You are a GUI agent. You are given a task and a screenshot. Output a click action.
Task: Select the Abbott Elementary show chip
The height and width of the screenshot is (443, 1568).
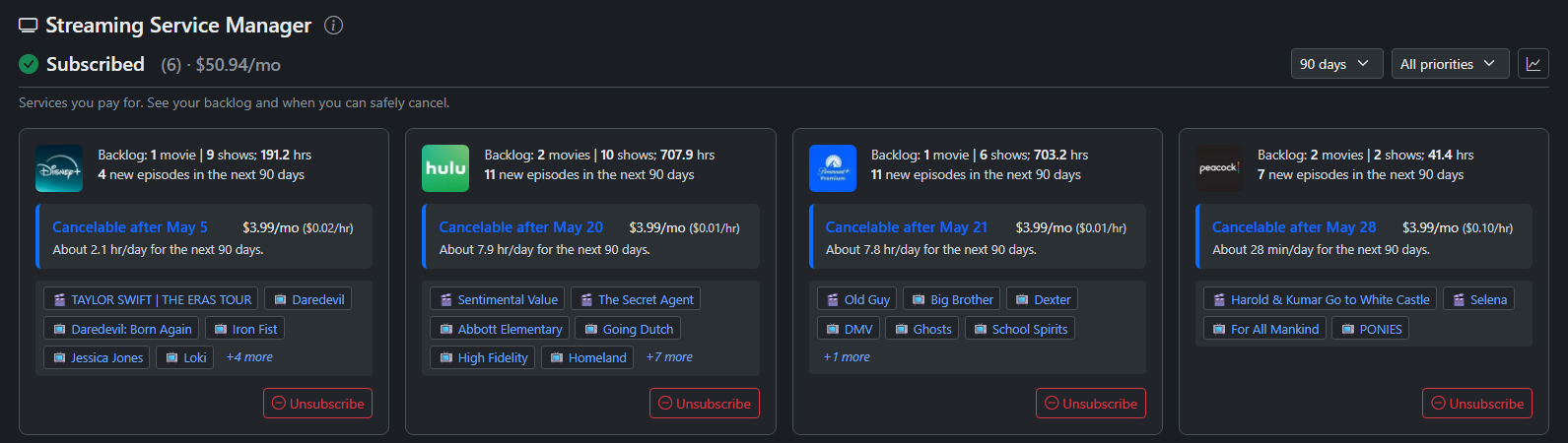500,329
